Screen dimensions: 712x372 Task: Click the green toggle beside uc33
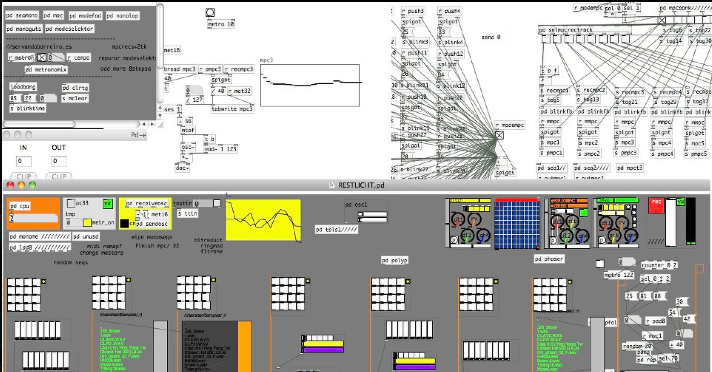(108, 203)
